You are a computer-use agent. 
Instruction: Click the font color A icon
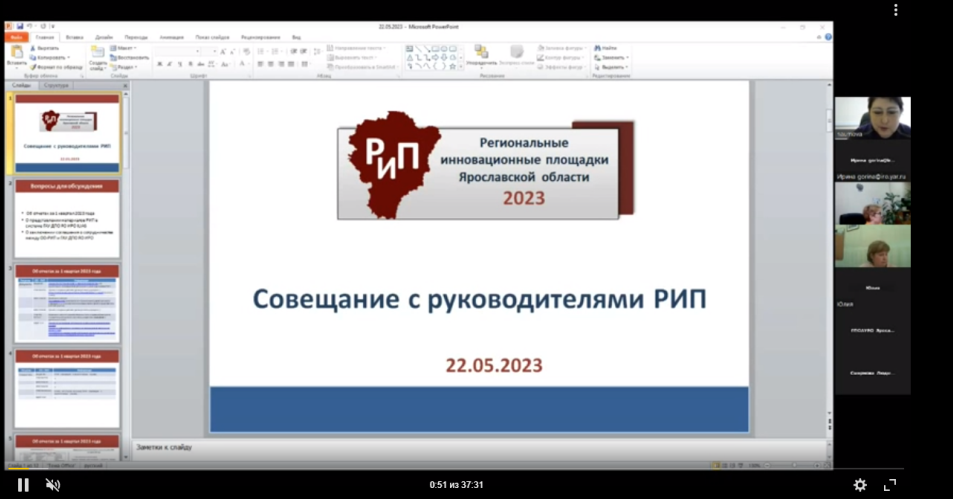point(242,64)
